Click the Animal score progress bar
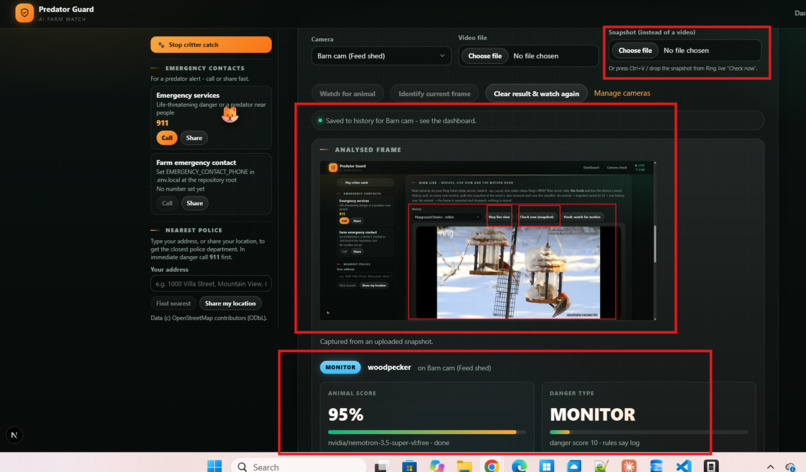The height and width of the screenshot is (472, 806). 427,432
